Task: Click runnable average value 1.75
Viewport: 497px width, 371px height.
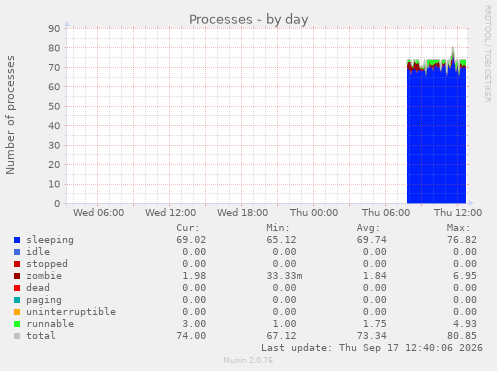Action: click(375, 324)
